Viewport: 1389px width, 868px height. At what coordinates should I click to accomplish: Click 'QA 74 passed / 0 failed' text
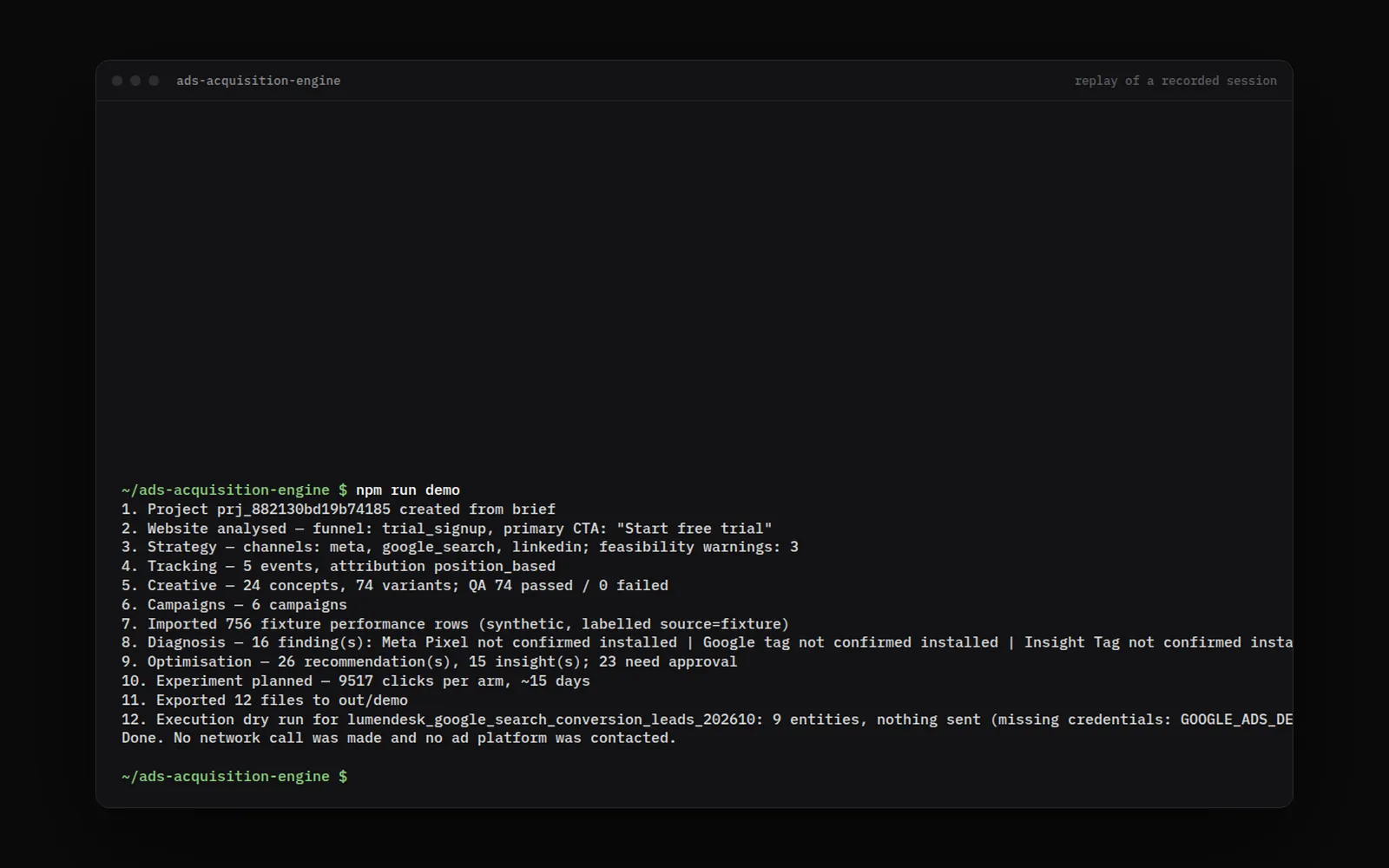[569, 585]
